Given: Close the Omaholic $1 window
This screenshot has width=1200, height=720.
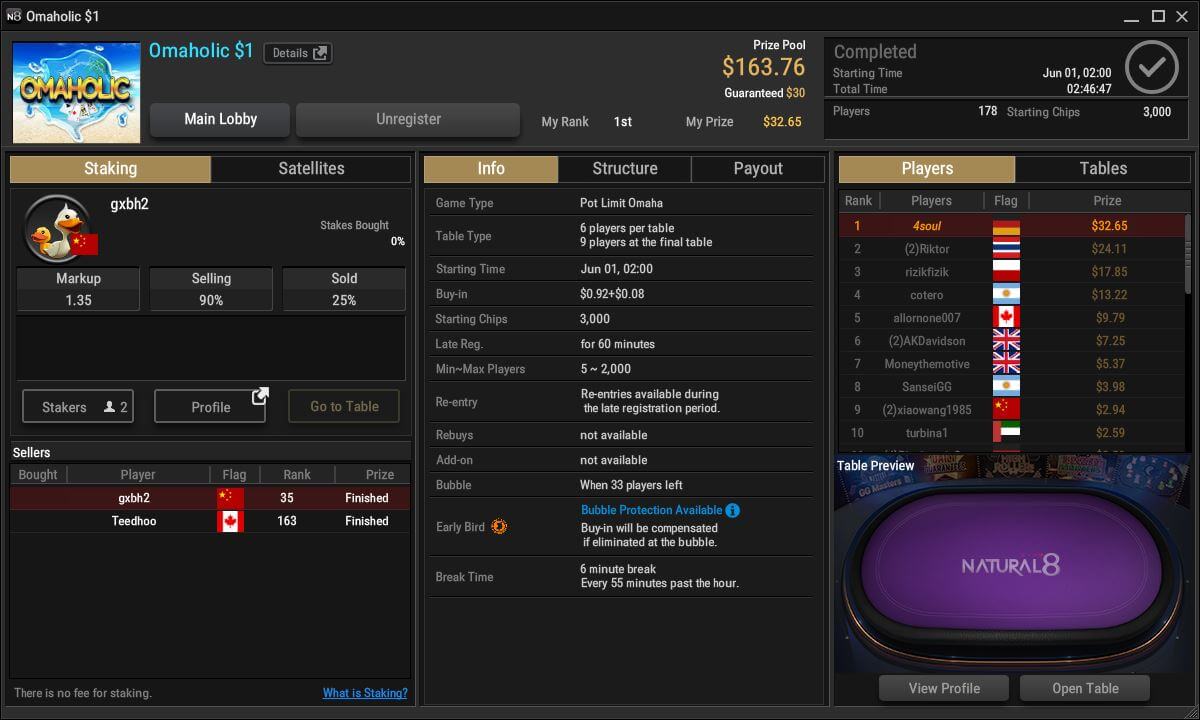Looking at the screenshot, I should pyautogui.click(x=1183, y=16).
